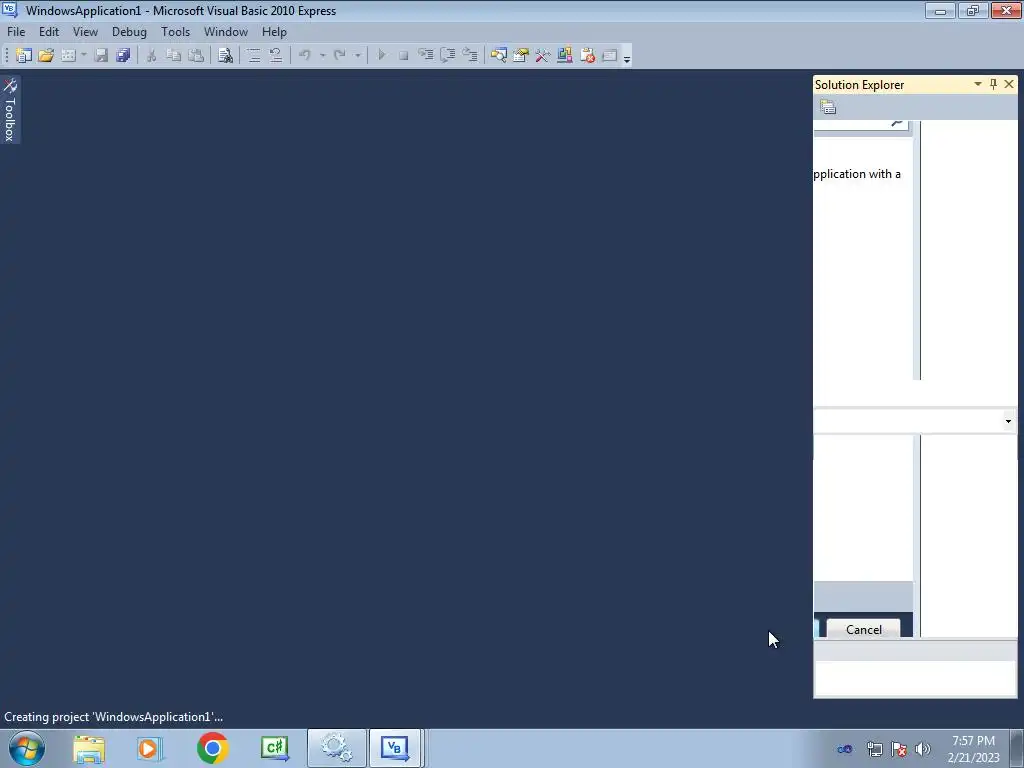Screen dimensions: 1024x768
Task: Click the Undo arrow icon
Action: tap(304, 56)
